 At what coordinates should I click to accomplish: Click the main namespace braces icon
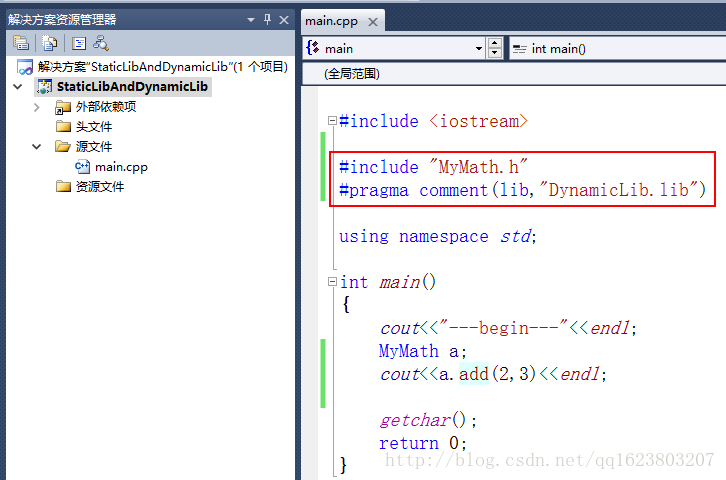point(313,48)
